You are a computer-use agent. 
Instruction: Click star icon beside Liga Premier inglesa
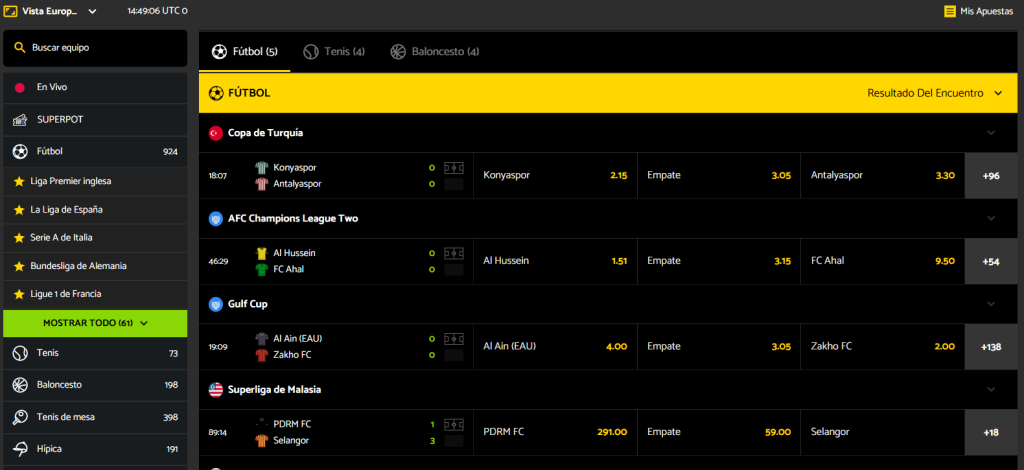[19, 181]
